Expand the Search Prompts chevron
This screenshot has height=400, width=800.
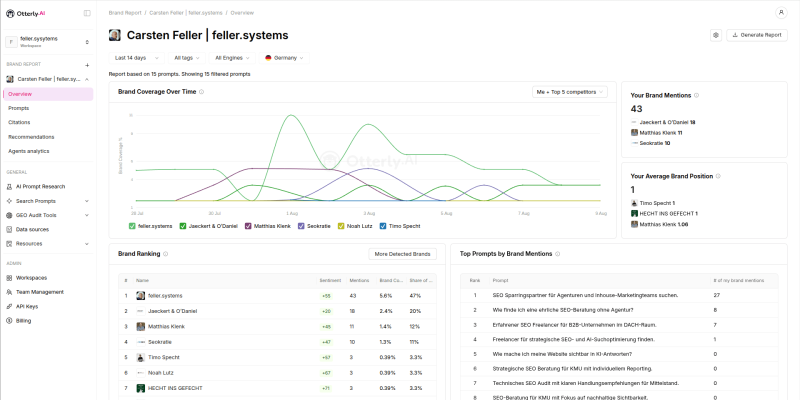(87, 201)
